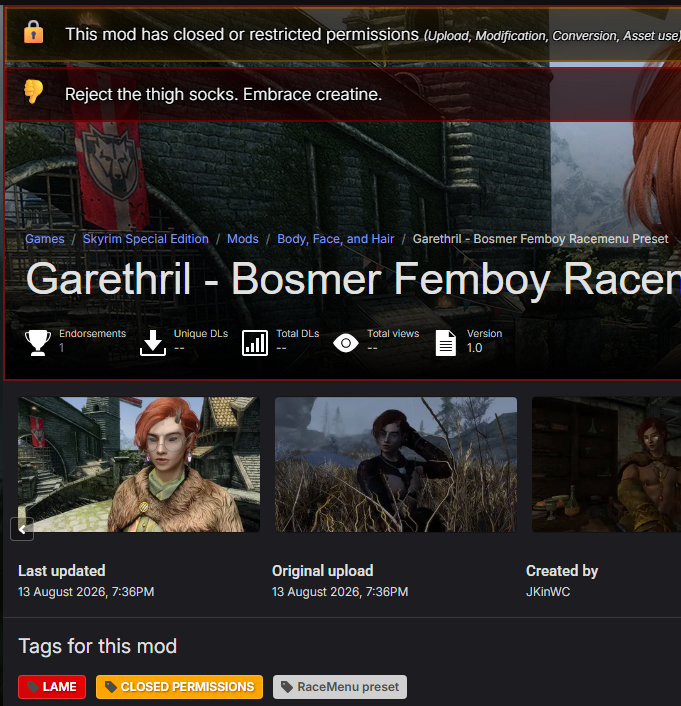Open thumbnail of character in tall grass
This screenshot has width=681, height=706.
click(x=396, y=464)
